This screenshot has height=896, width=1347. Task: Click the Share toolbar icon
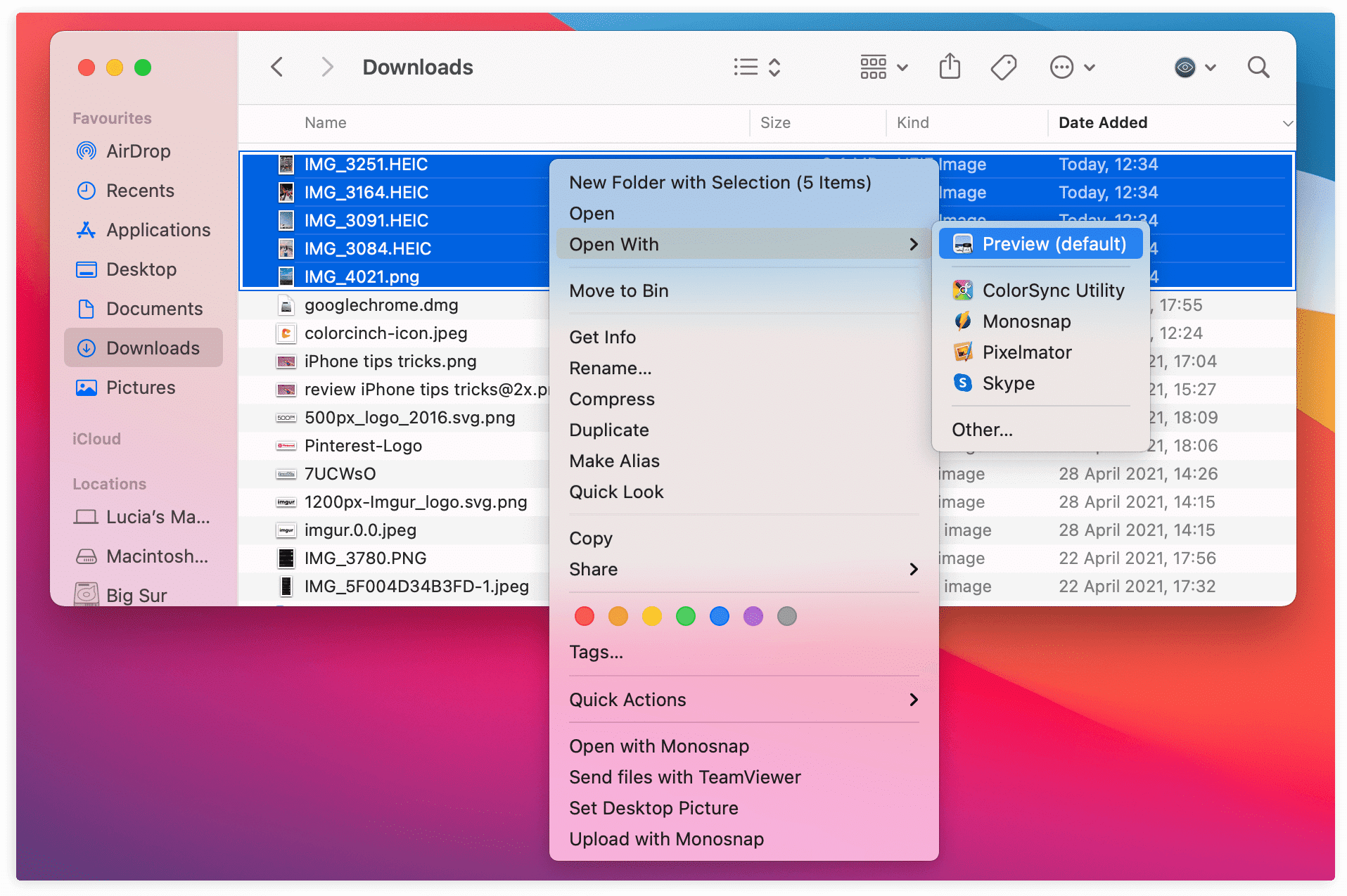click(950, 66)
